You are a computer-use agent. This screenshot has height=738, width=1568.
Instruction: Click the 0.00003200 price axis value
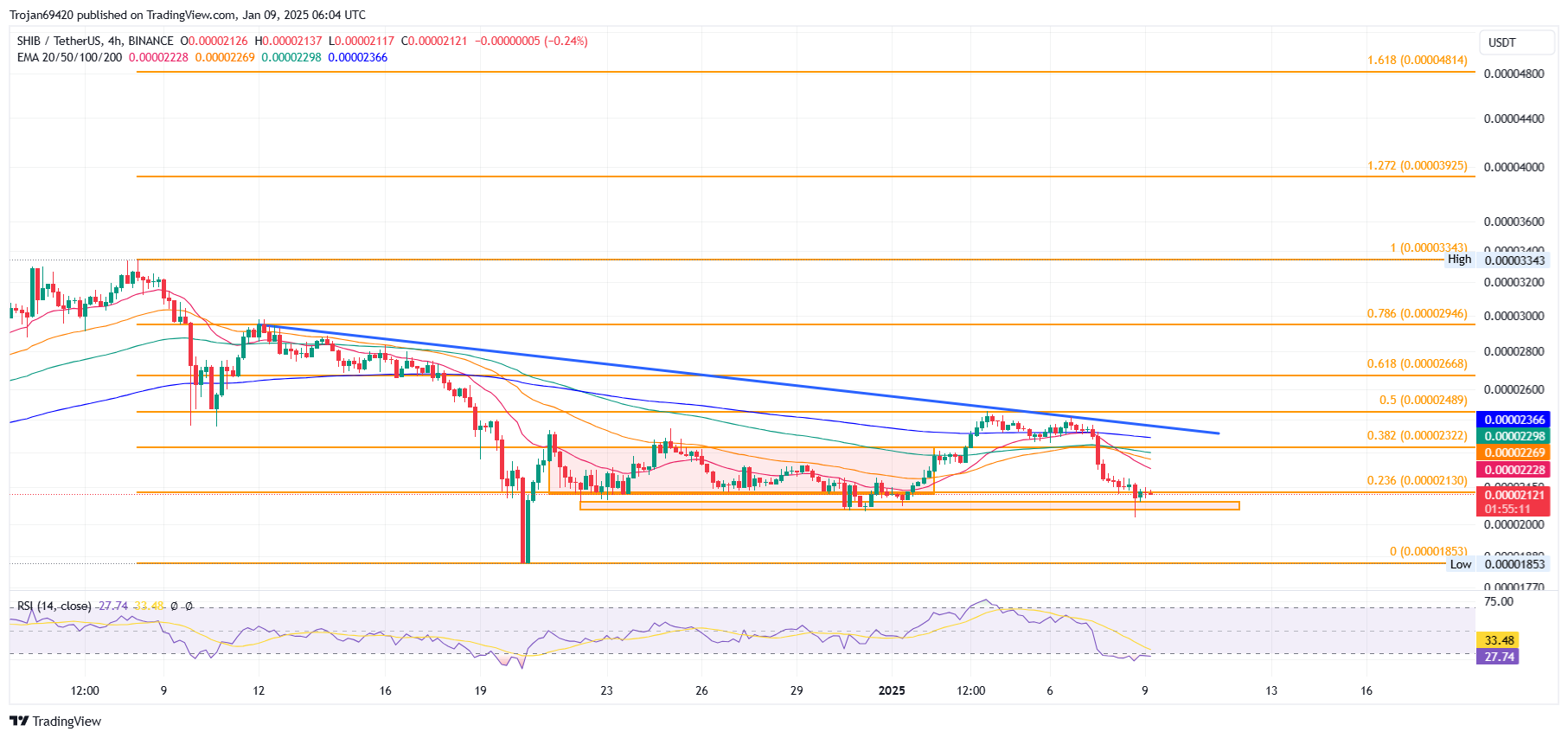pyautogui.click(x=1514, y=282)
